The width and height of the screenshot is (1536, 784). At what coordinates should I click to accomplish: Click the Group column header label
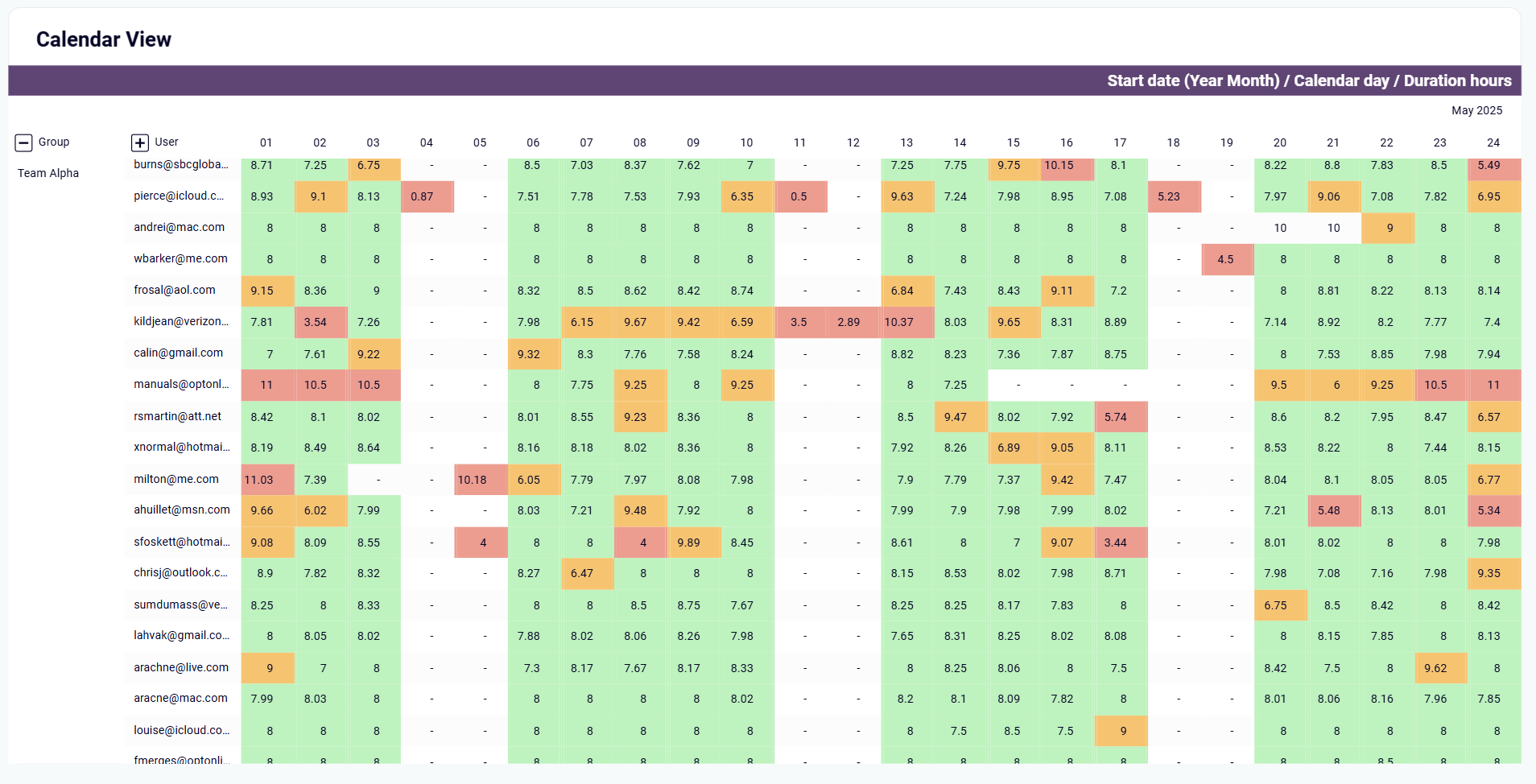pyautogui.click(x=54, y=142)
